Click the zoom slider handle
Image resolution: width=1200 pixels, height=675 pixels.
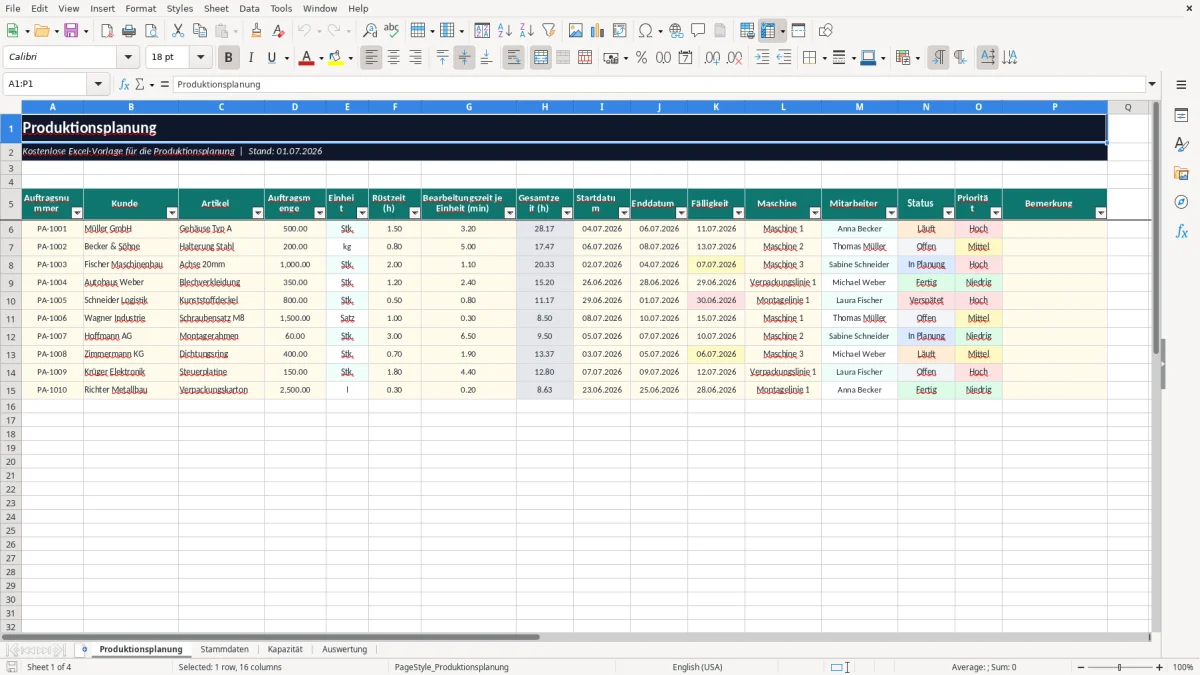pos(1120,667)
